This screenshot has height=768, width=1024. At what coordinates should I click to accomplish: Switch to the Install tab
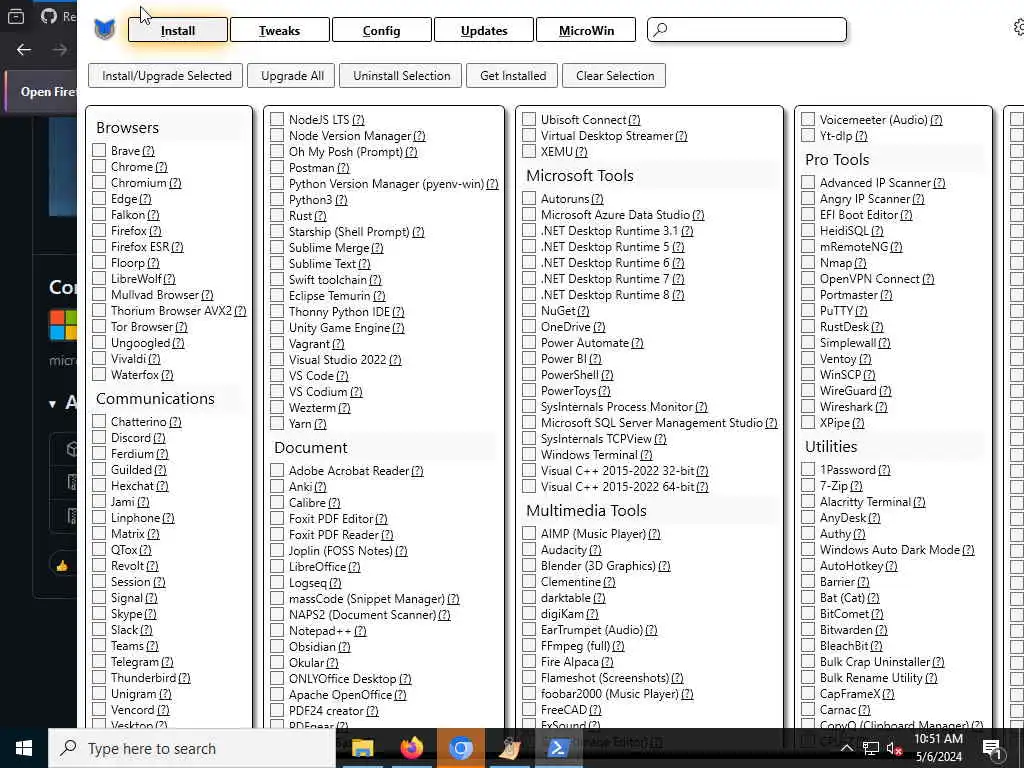coord(178,30)
